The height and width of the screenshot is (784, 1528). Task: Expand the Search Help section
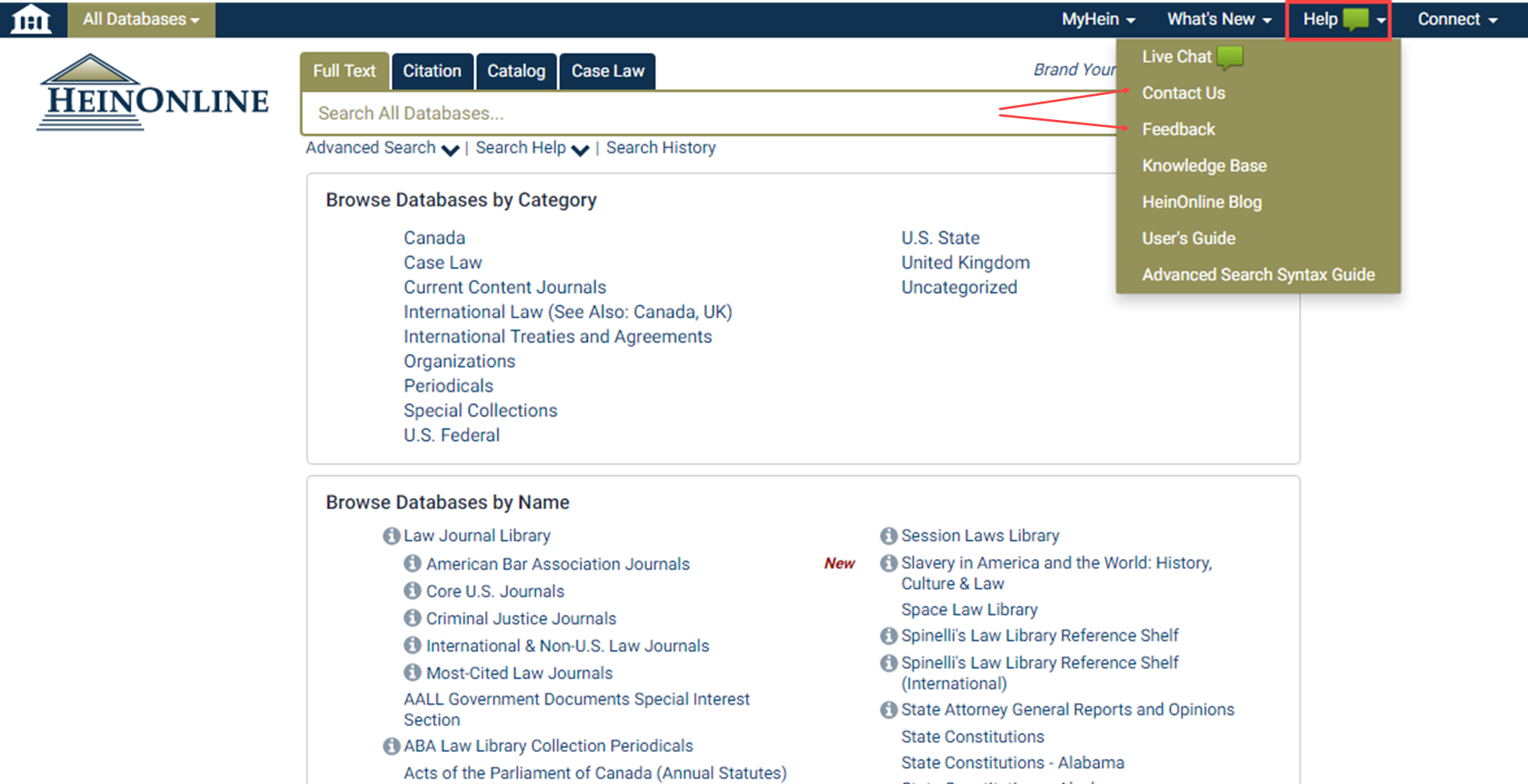pos(532,148)
